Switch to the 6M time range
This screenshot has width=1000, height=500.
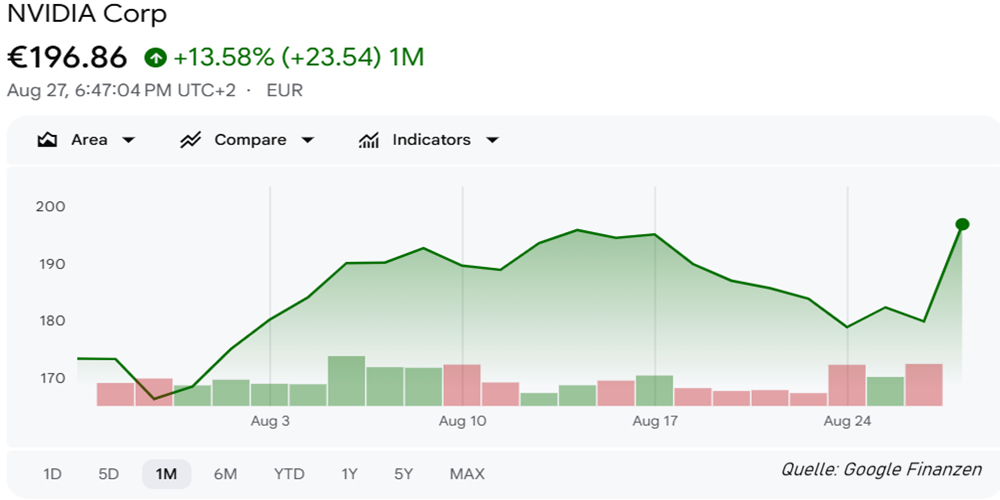click(x=225, y=474)
